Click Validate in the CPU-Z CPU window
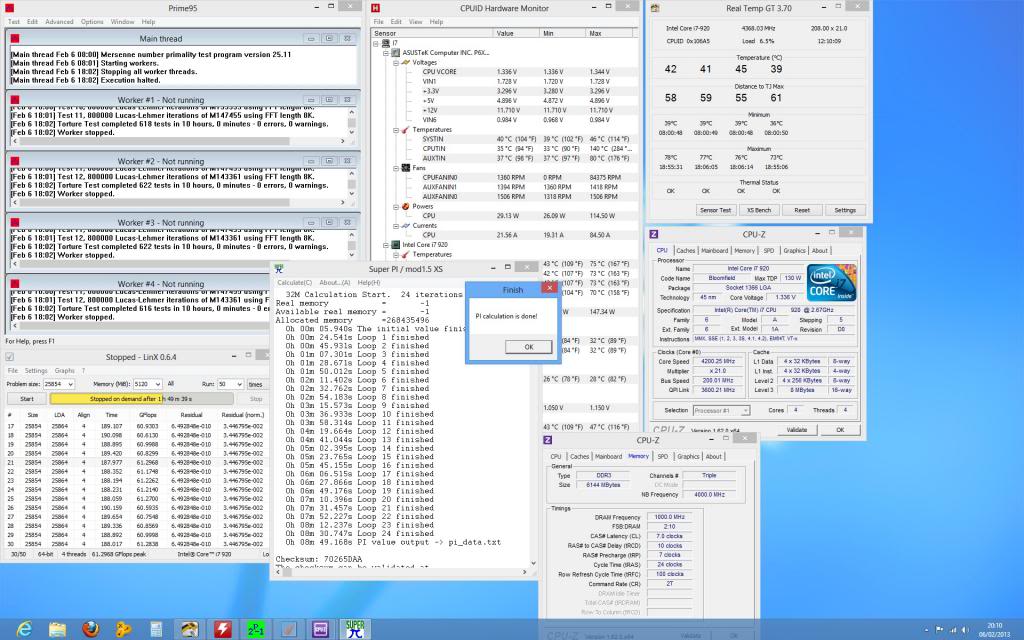Viewport: 1024px width, 640px height. click(x=797, y=430)
